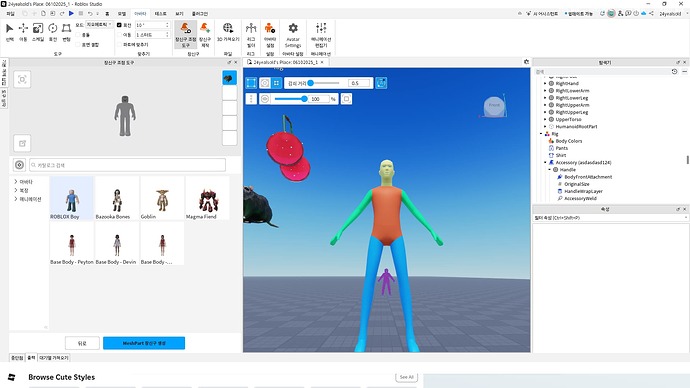Viewport: 690px width, 388px height.
Task: Click the cage edit square icon in viewport
Action: tap(251, 83)
